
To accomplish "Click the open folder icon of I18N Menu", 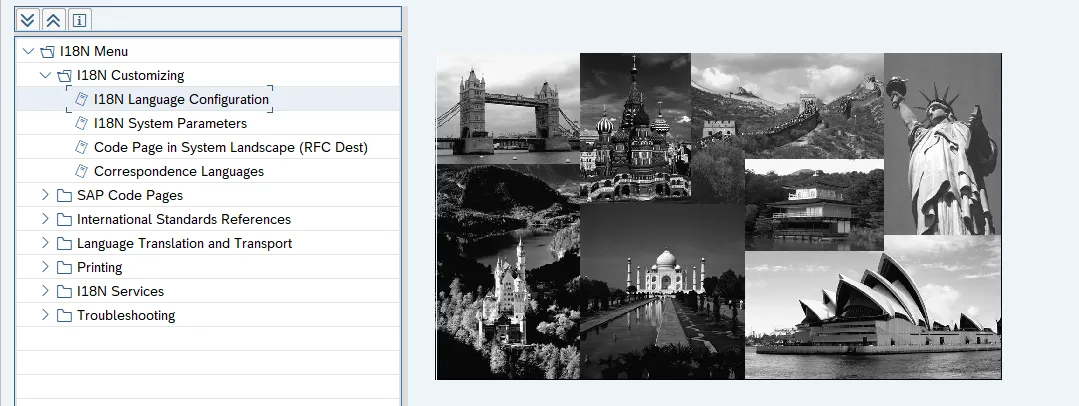I will [47, 52].
